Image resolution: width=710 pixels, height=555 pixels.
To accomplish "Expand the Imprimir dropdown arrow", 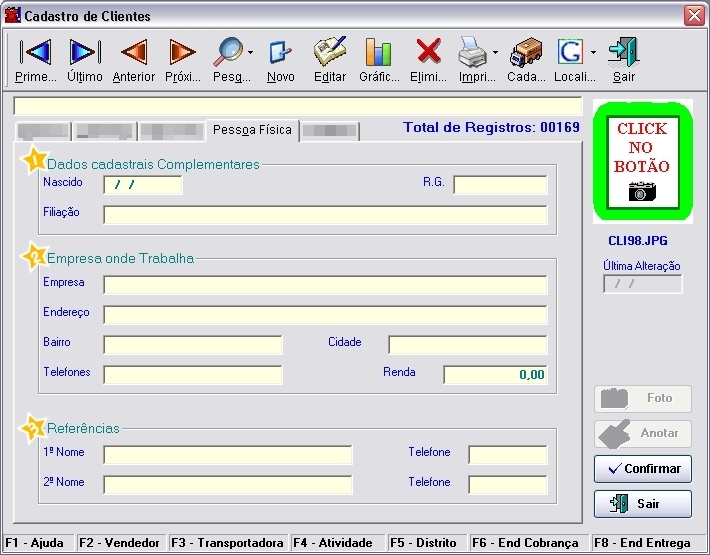I will (x=495, y=52).
